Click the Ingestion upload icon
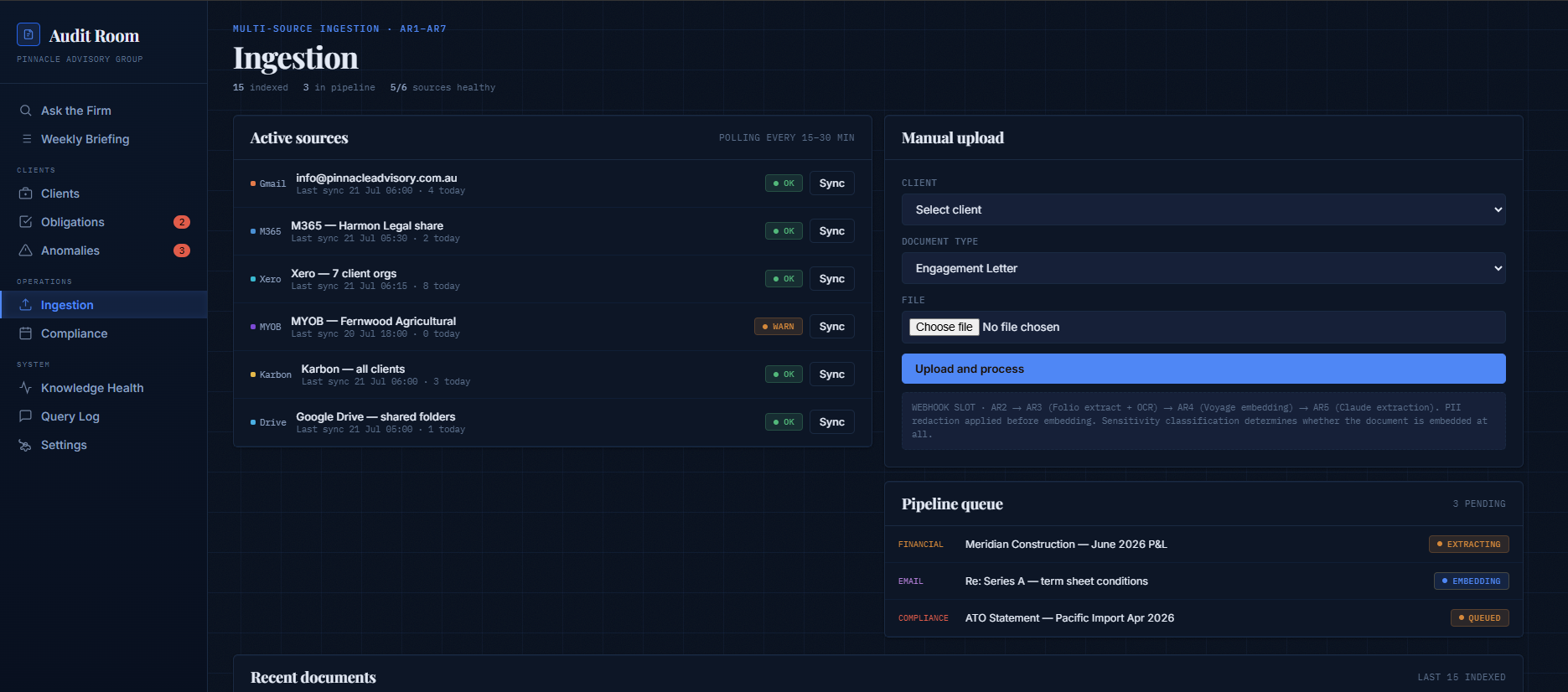 26,305
